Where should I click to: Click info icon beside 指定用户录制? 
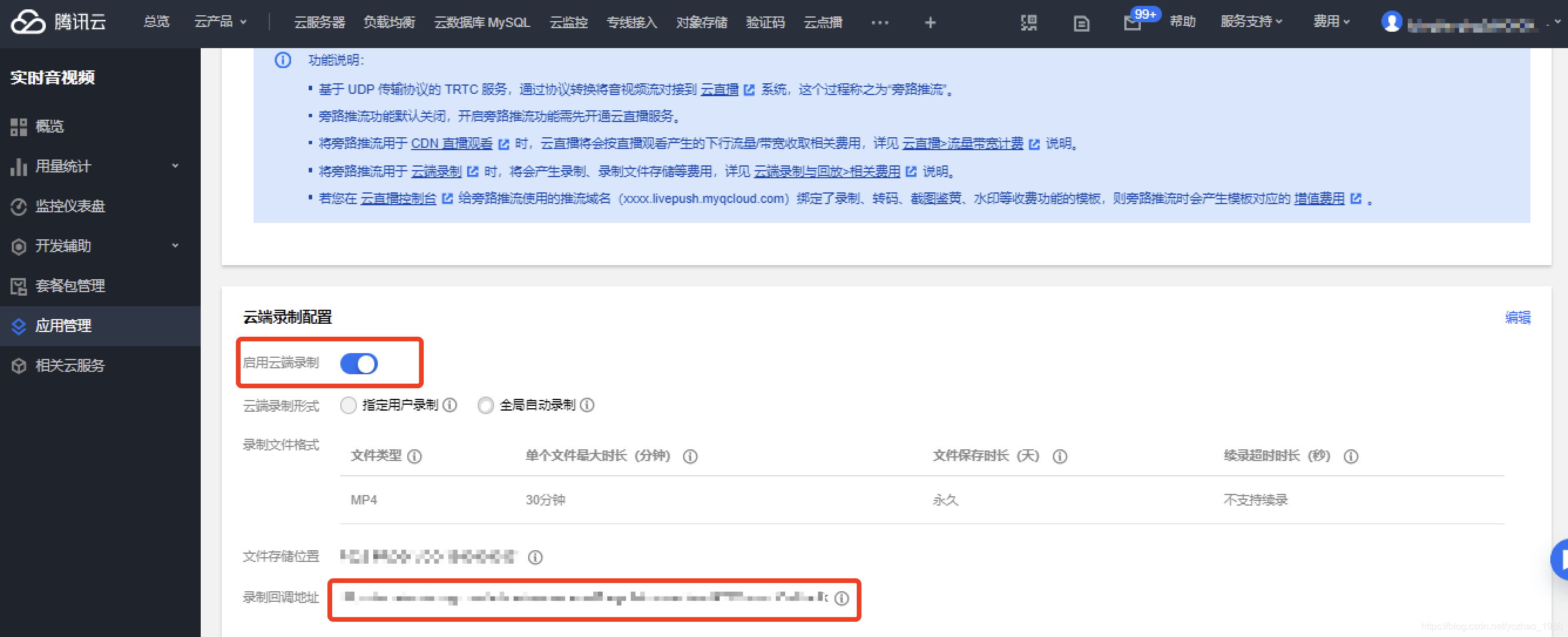coord(450,405)
